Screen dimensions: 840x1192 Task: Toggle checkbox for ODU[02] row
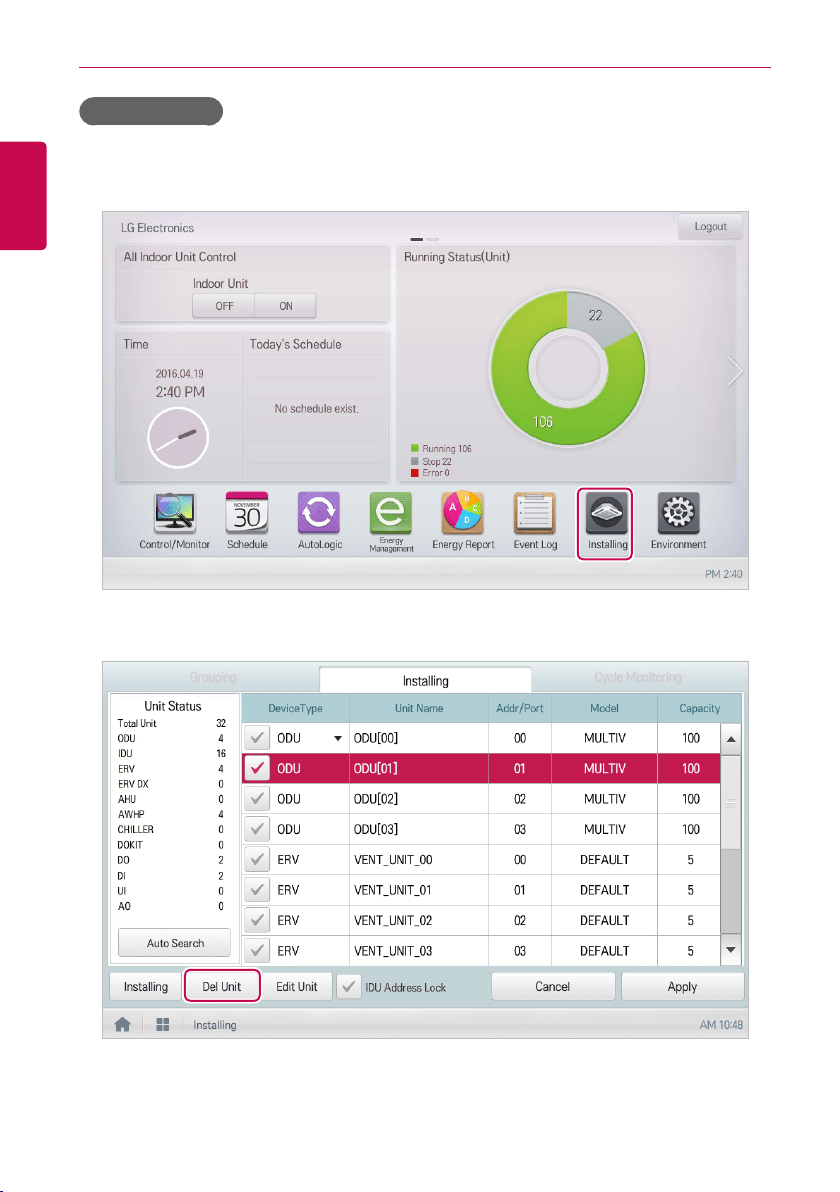(x=257, y=799)
